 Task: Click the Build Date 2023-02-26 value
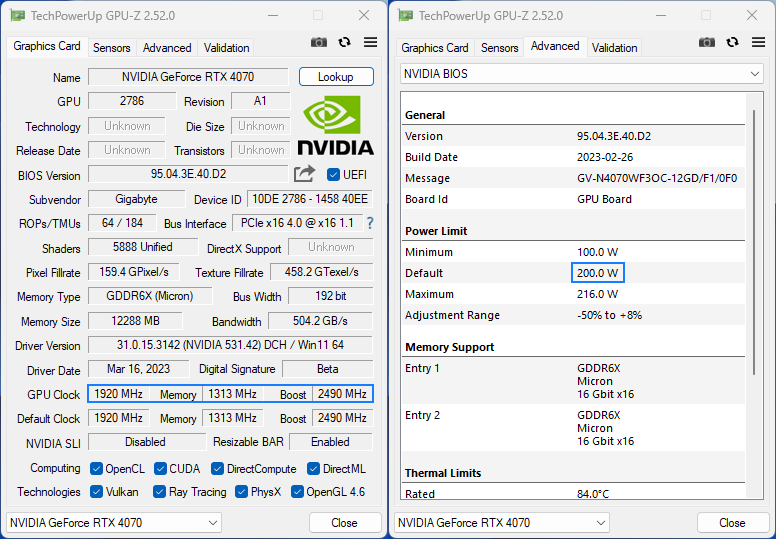pyautogui.click(x=605, y=157)
